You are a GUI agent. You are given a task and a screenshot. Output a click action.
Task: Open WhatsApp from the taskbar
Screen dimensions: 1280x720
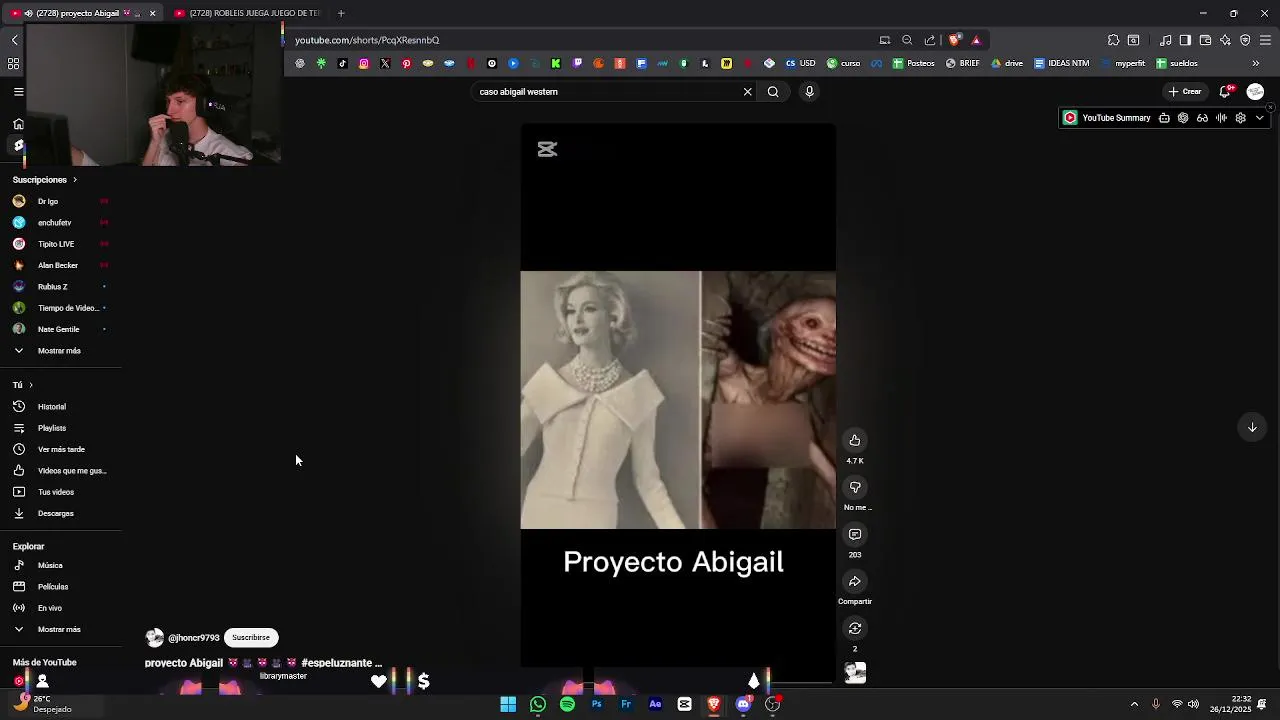coord(538,704)
